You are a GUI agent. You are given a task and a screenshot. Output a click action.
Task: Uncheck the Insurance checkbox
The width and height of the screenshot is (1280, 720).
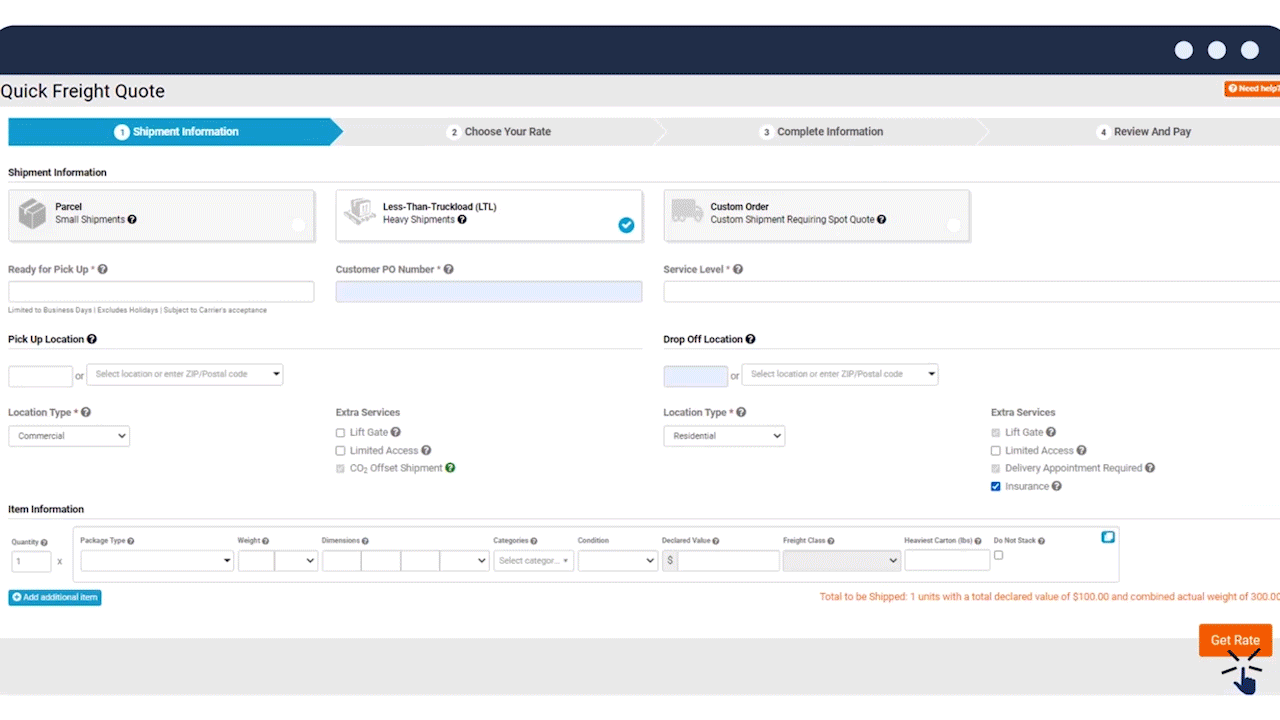pos(996,487)
